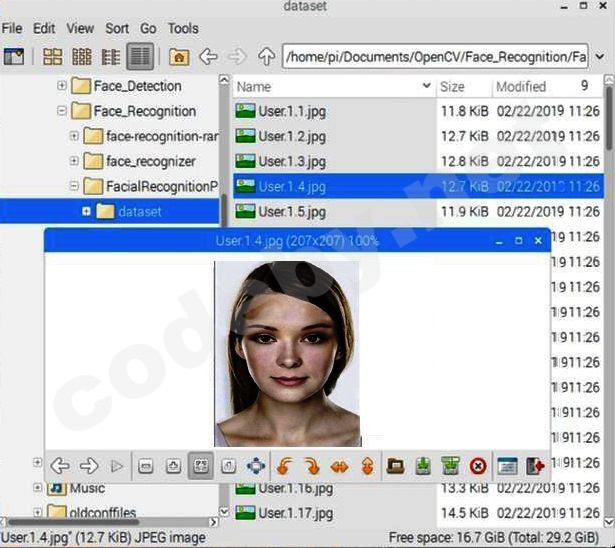
Task: Show image at original size
Action: pos(228,466)
